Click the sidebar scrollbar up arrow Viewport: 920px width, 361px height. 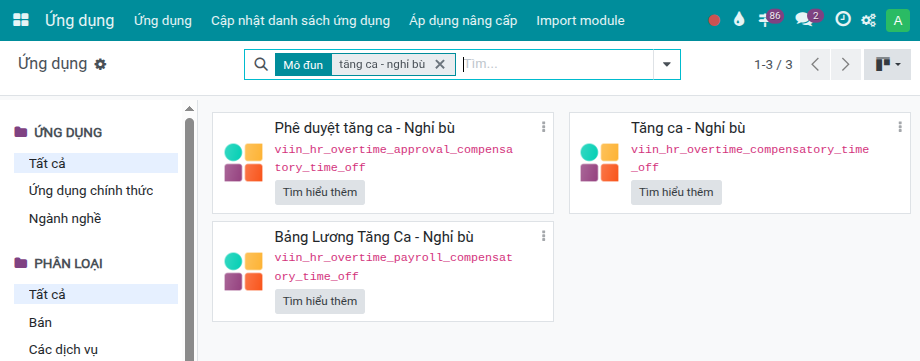click(189, 109)
